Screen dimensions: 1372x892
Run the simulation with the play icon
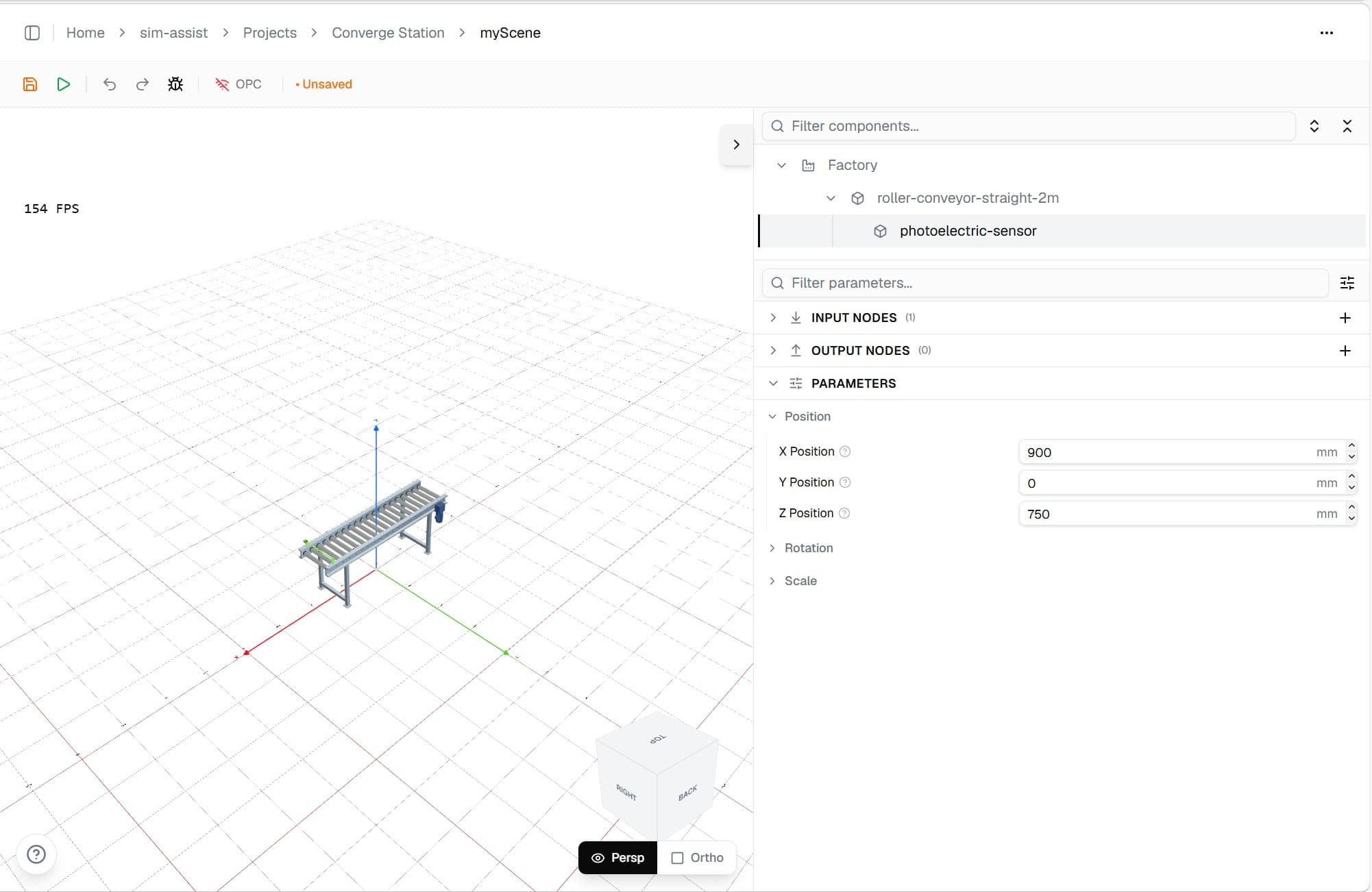point(64,84)
